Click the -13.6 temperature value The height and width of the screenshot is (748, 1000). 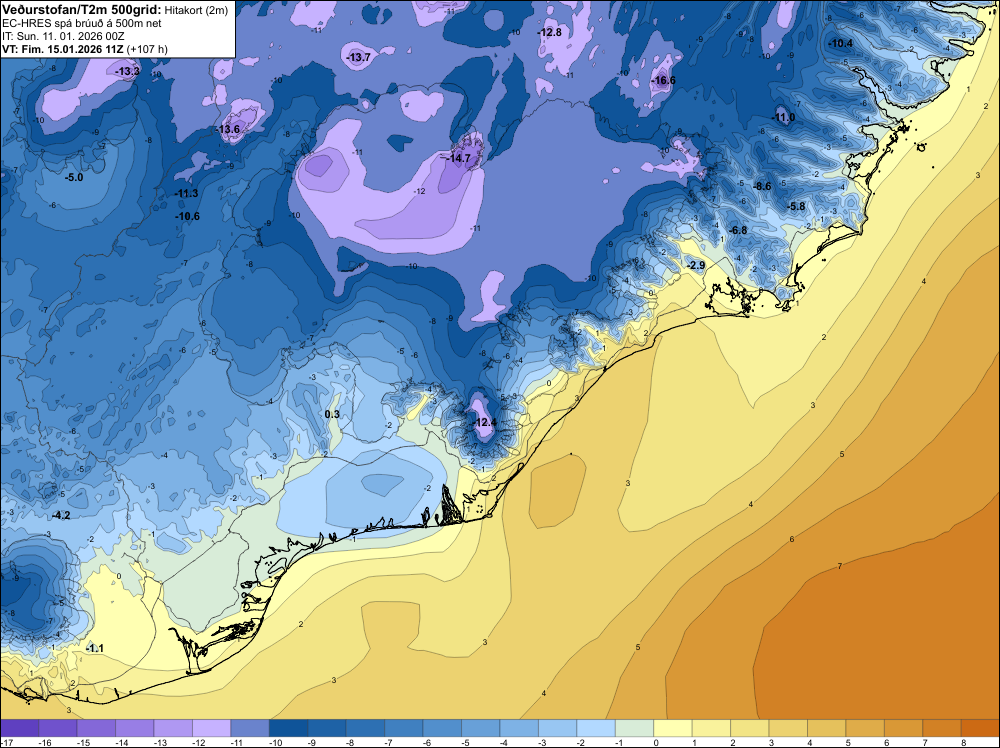228,129
